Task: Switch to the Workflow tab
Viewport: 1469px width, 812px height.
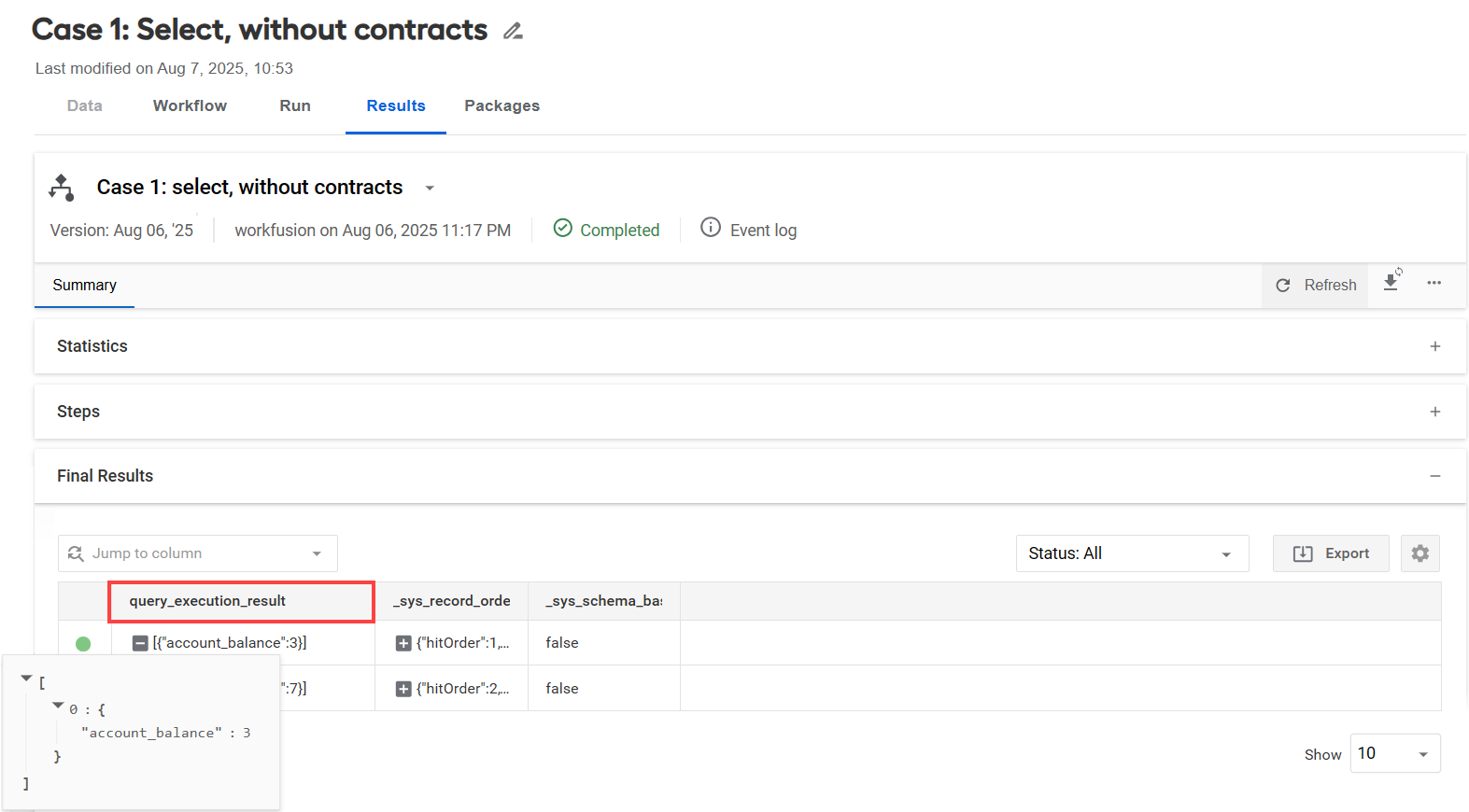Action: 190,105
